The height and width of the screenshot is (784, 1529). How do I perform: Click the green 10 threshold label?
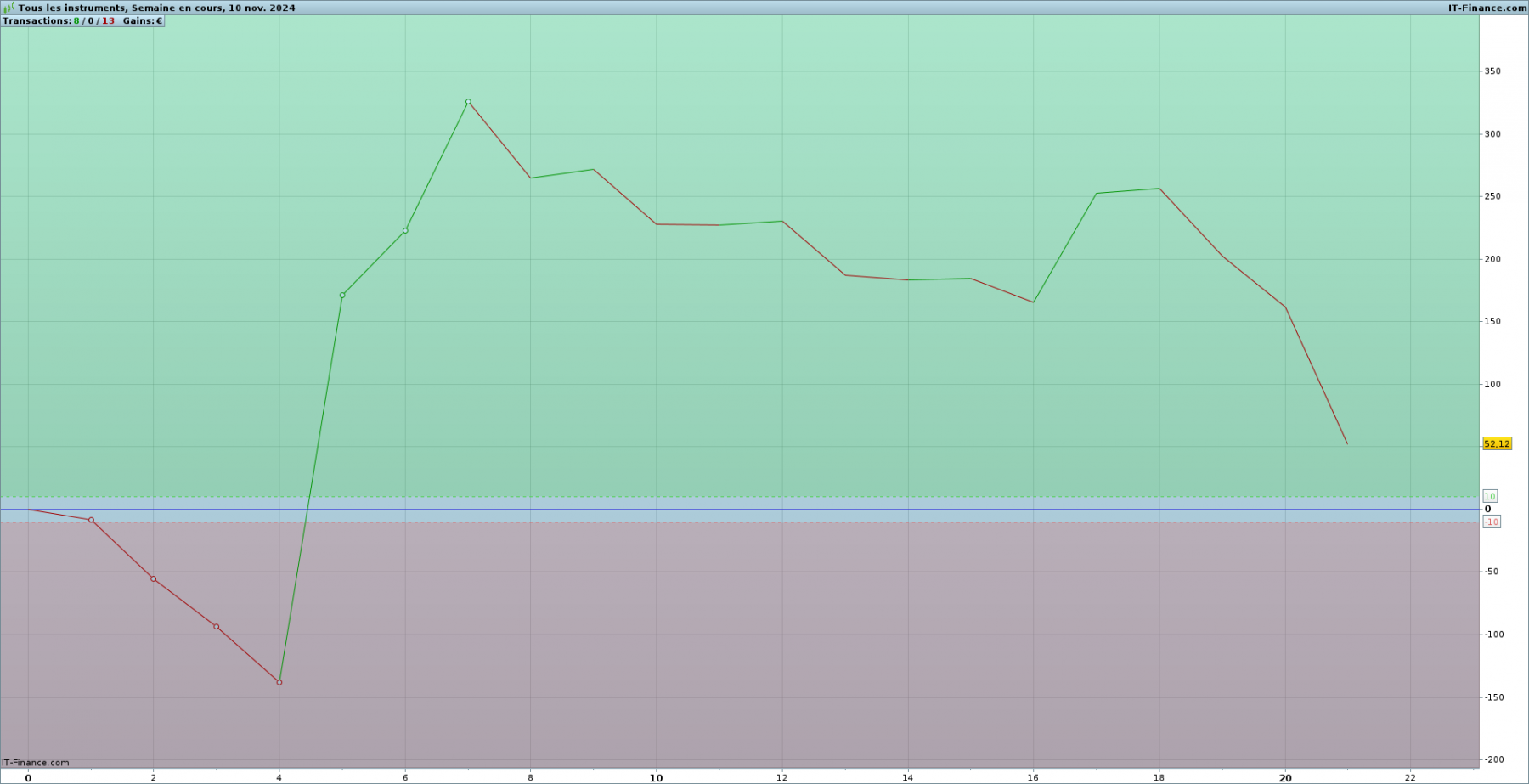(1490, 496)
